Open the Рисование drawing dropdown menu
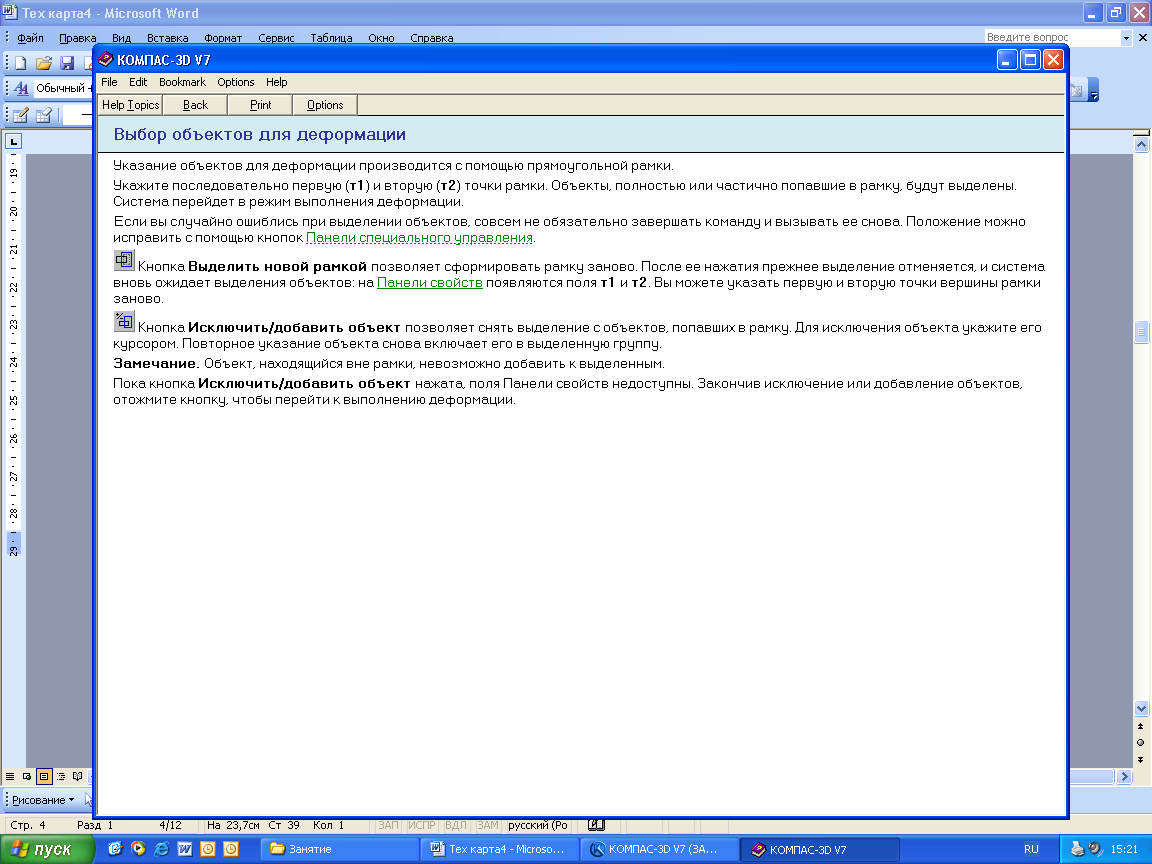The width and height of the screenshot is (1152, 864). pos(43,800)
